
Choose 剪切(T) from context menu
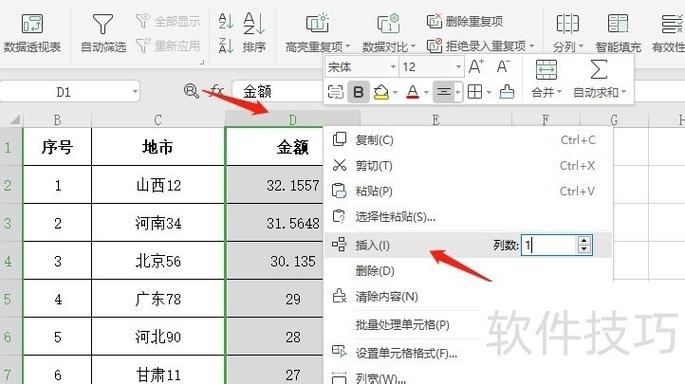click(x=468, y=166)
